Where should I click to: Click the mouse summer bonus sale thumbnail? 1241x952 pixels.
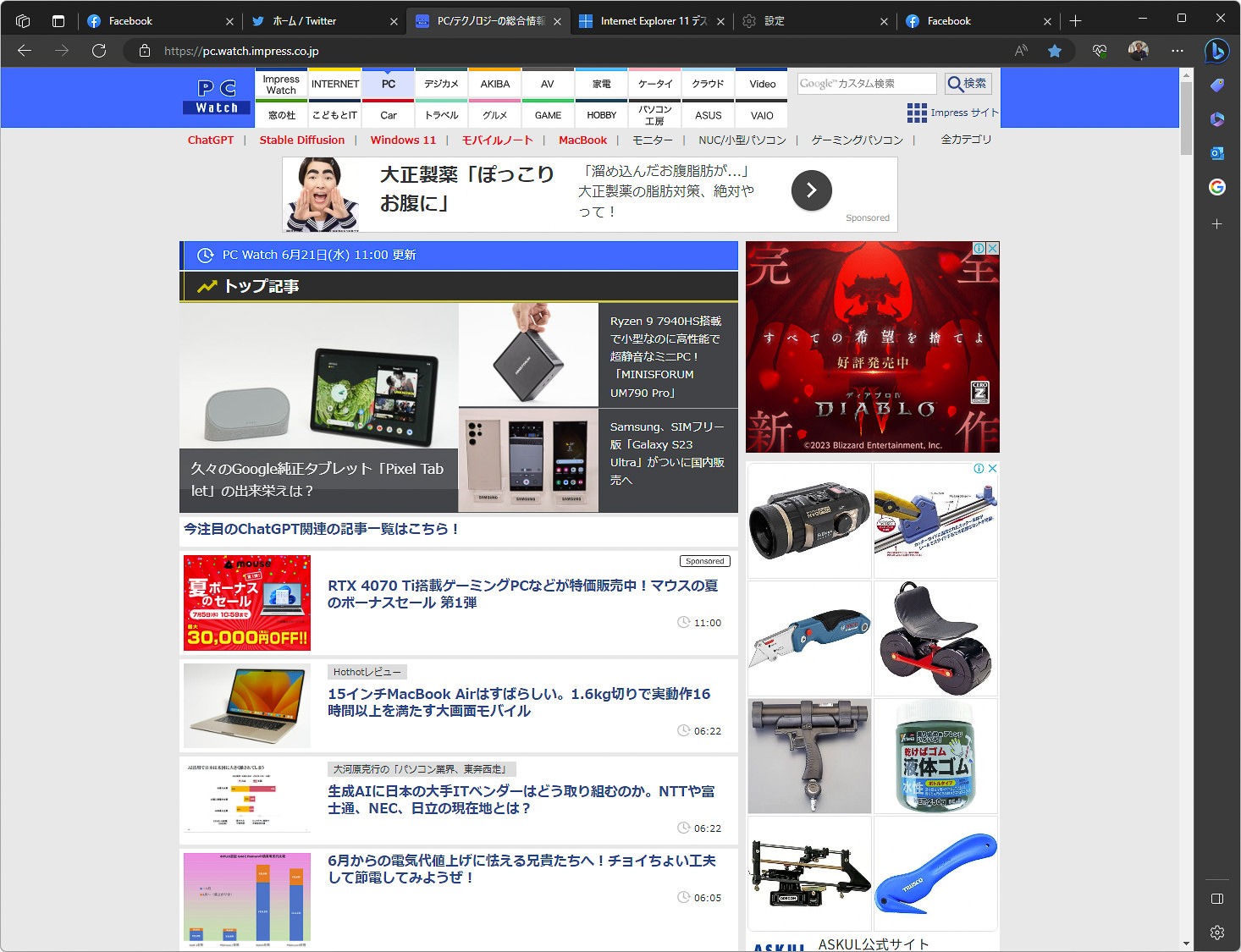click(x=247, y=603)
